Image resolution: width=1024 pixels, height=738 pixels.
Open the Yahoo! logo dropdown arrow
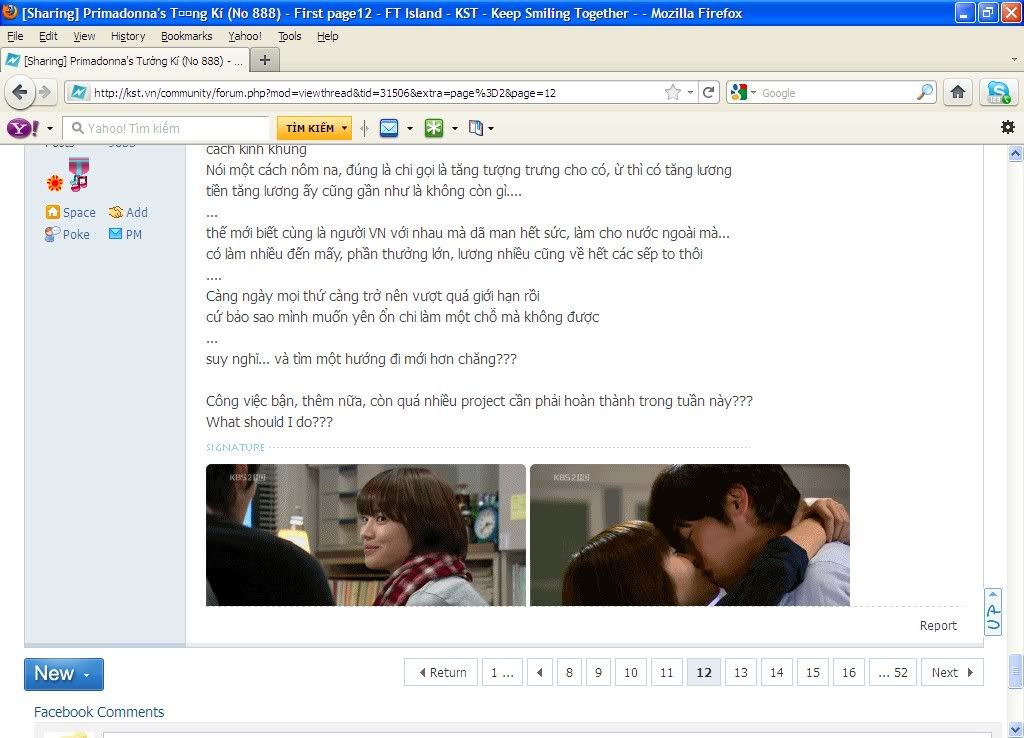click(x=50, y=128)
